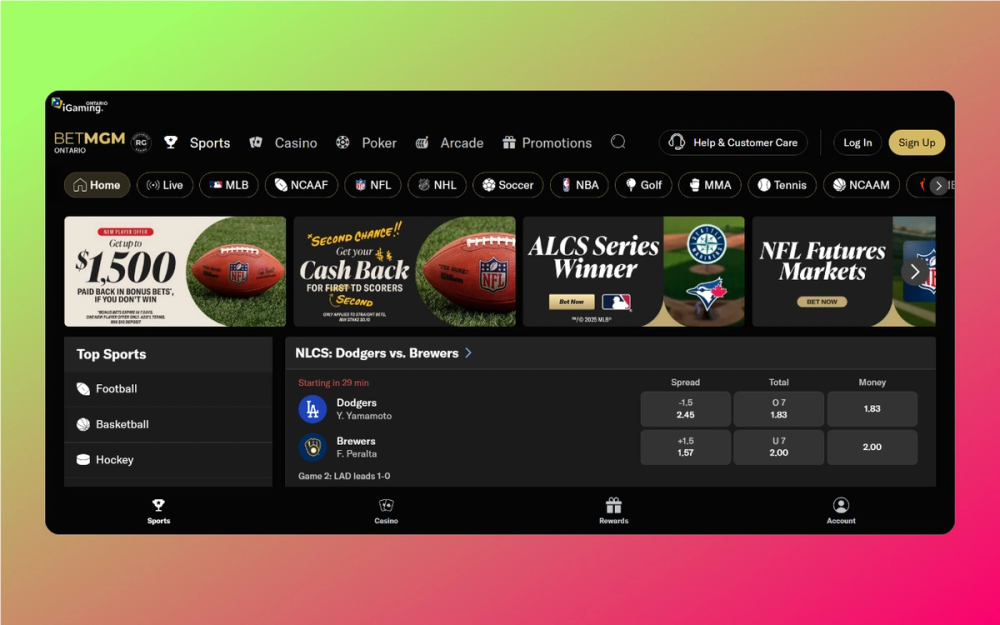The image size is (1000, 625).
Task: Click Bet Now on ALCS banner
Action: click(x=571, y=302)
